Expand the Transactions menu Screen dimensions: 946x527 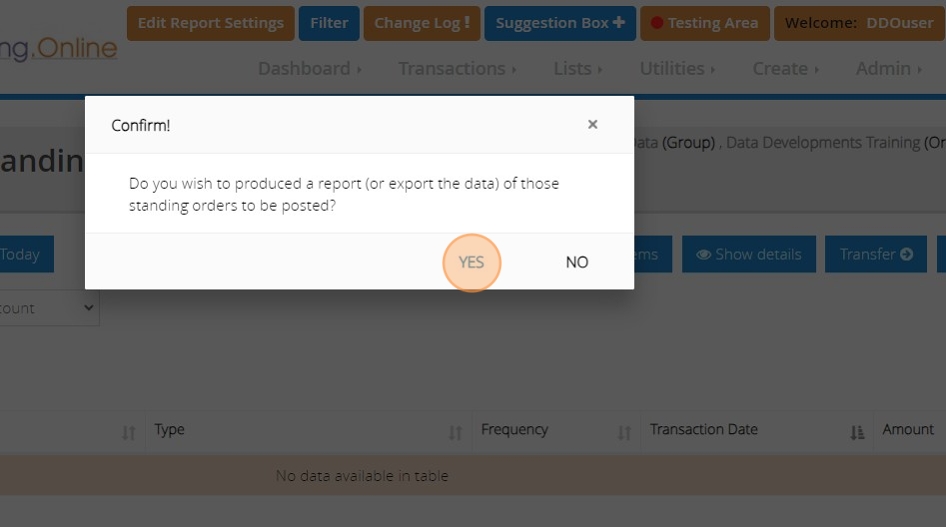(x=457, y=68)
